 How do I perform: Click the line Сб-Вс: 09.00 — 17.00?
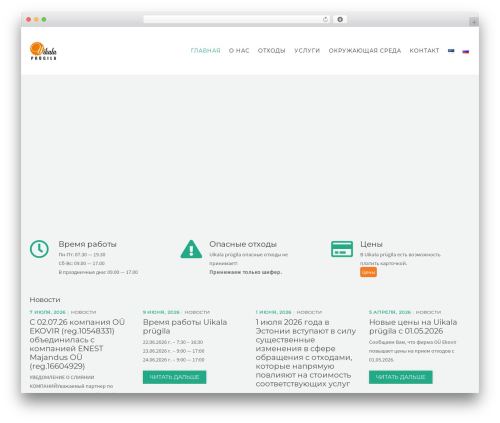coord(82,263)
